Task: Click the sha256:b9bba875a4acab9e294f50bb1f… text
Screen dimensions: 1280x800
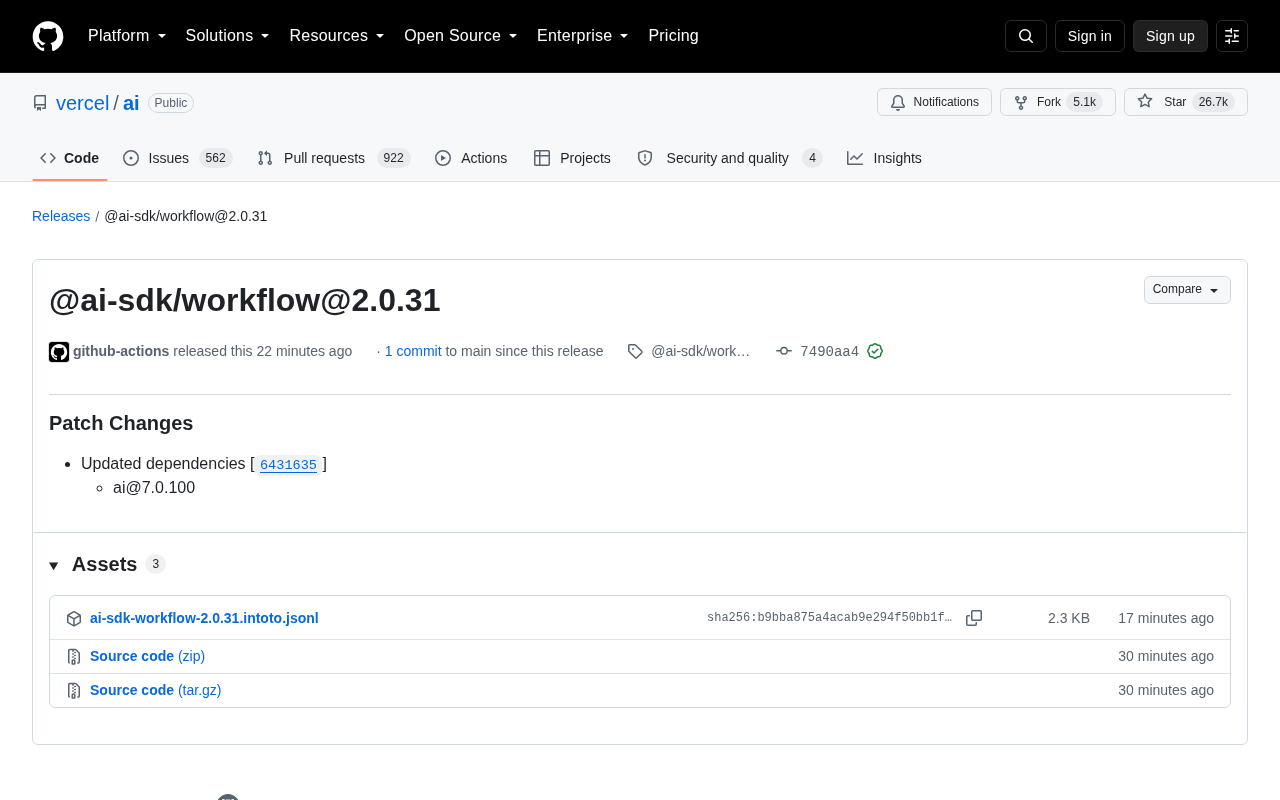Action: click(829, 618)
